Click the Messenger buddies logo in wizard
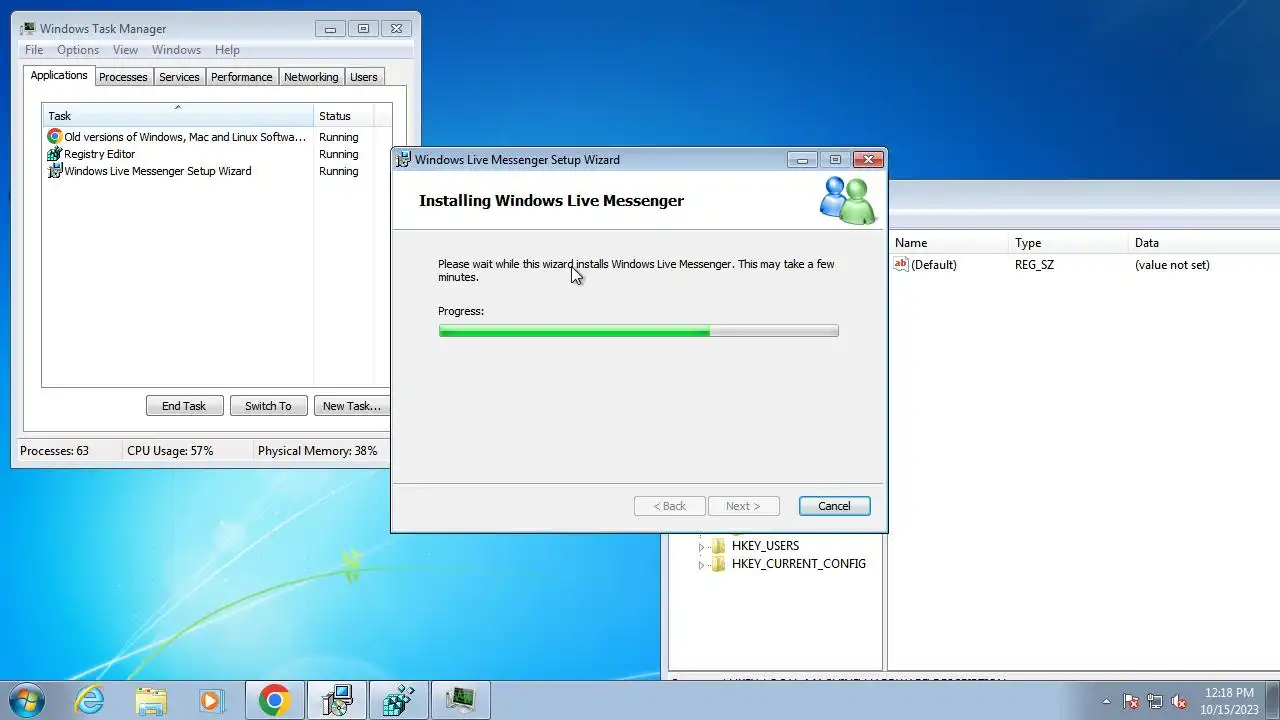Screen dimensions: 1280x720 [x=848, y=200]
